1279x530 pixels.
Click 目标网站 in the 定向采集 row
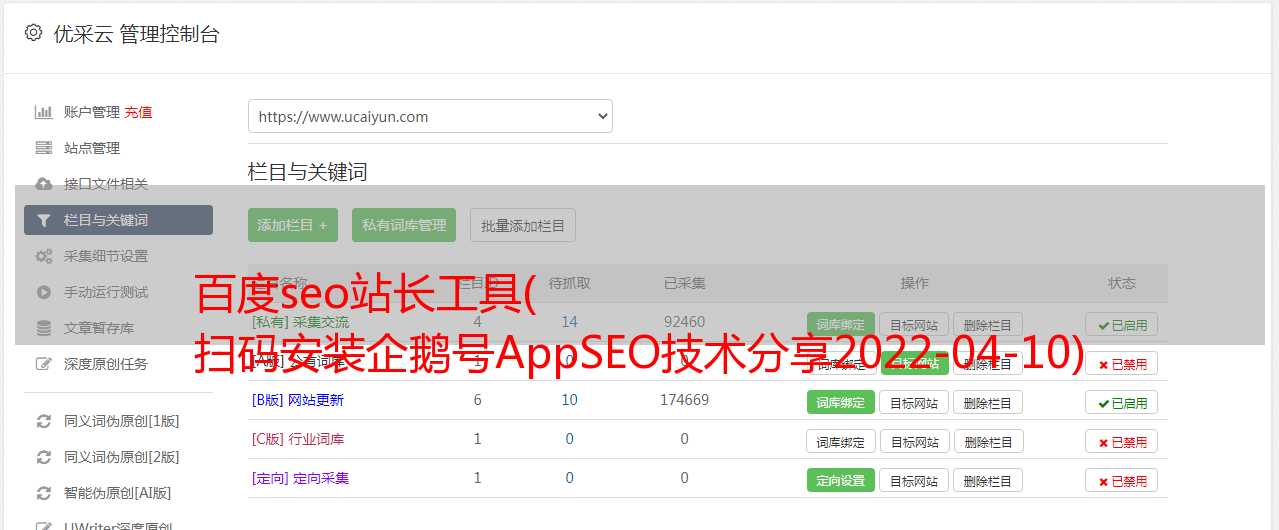click(914, 480)
